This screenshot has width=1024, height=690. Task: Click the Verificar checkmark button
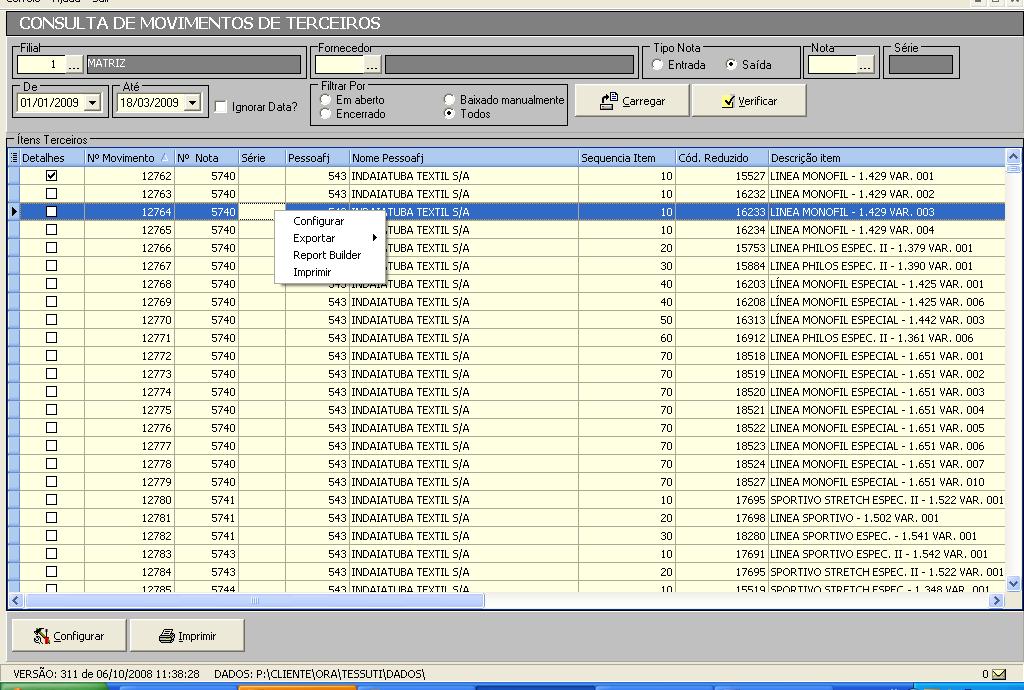(x=748, y=101)
